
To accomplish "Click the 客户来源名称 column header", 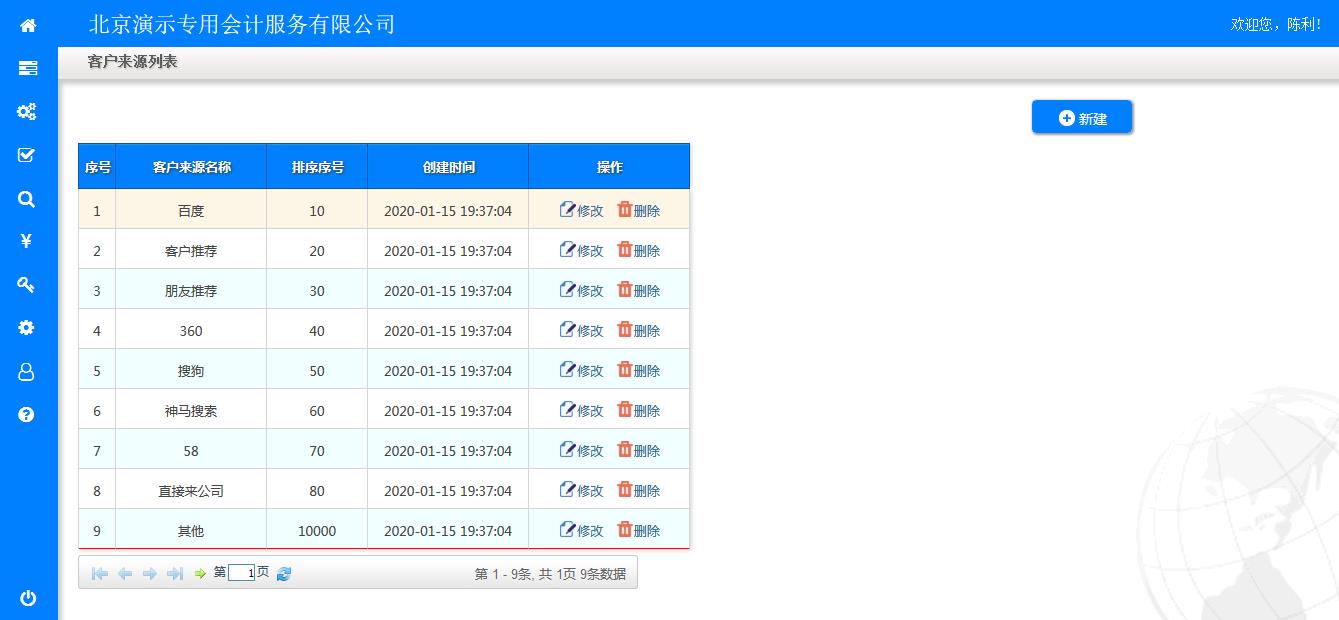I will pyautogui.click(x=191, y=167).
